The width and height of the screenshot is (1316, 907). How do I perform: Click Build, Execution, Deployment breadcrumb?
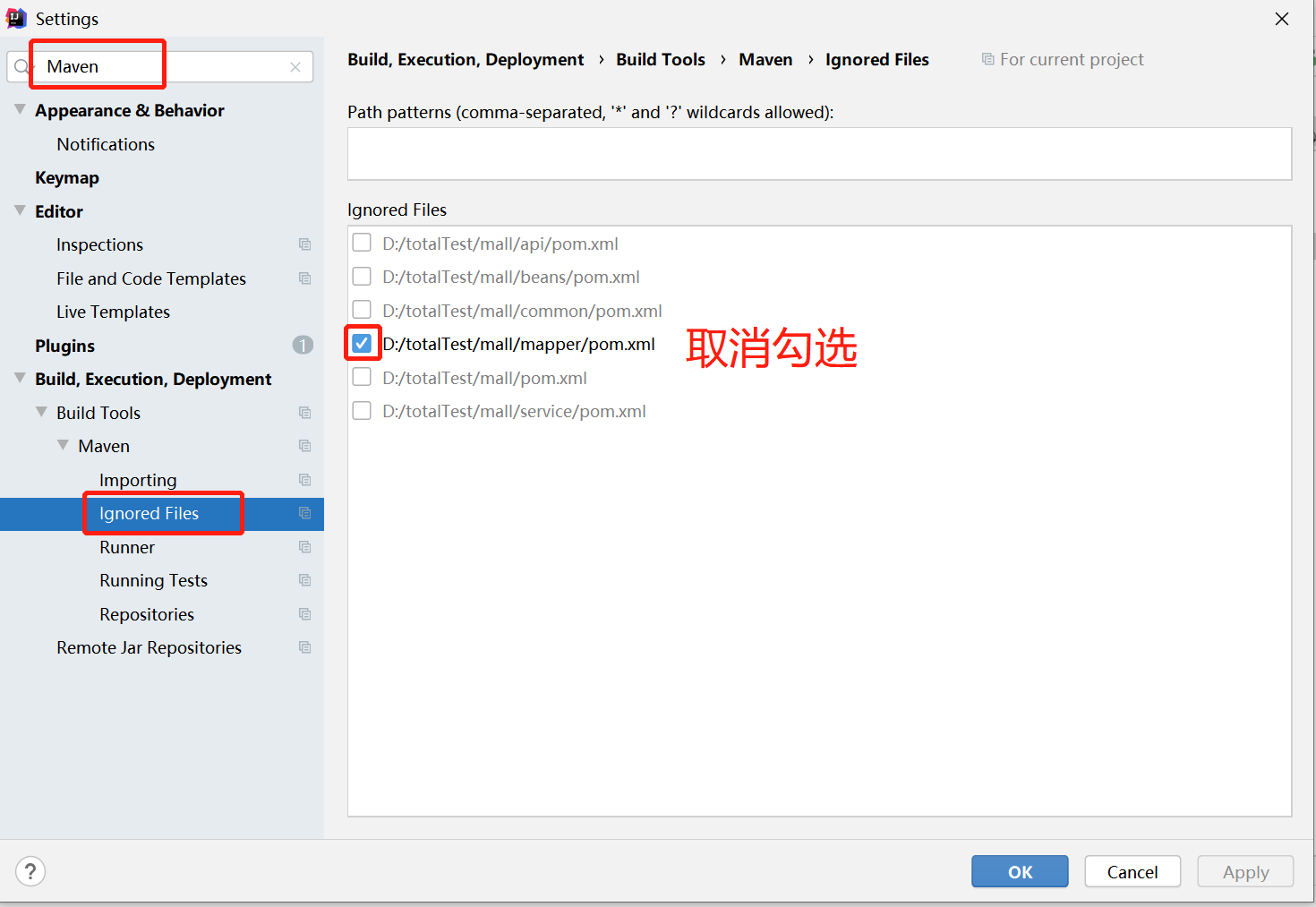click(466, 59)
